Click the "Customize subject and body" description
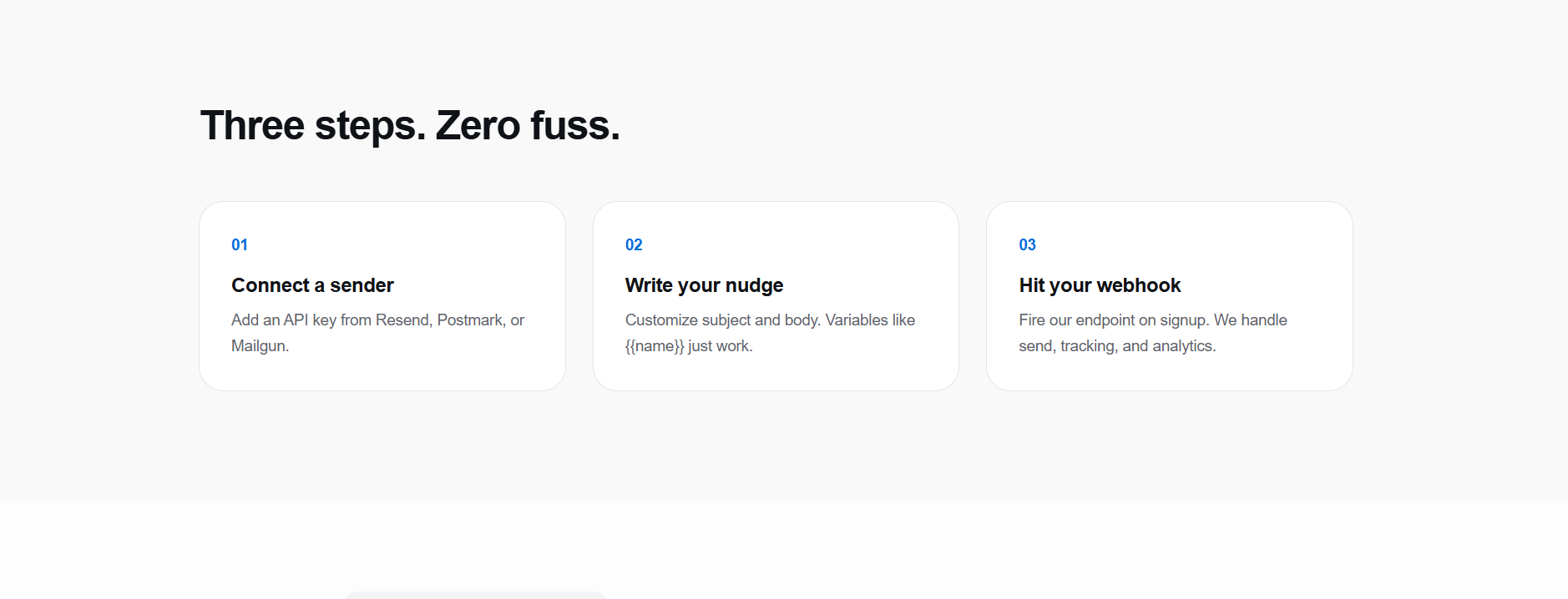The height and width of the screenshot is (599, 1568). 770,333
